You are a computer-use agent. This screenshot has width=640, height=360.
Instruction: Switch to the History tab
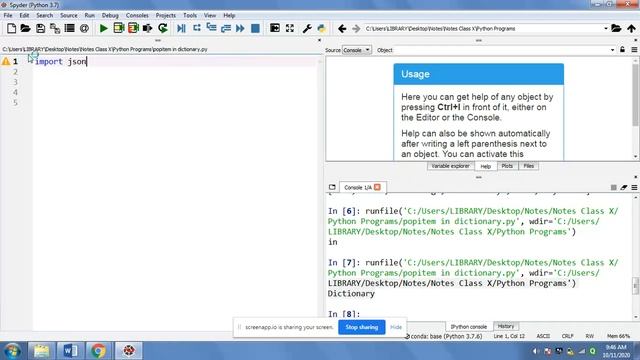point(506,326)
